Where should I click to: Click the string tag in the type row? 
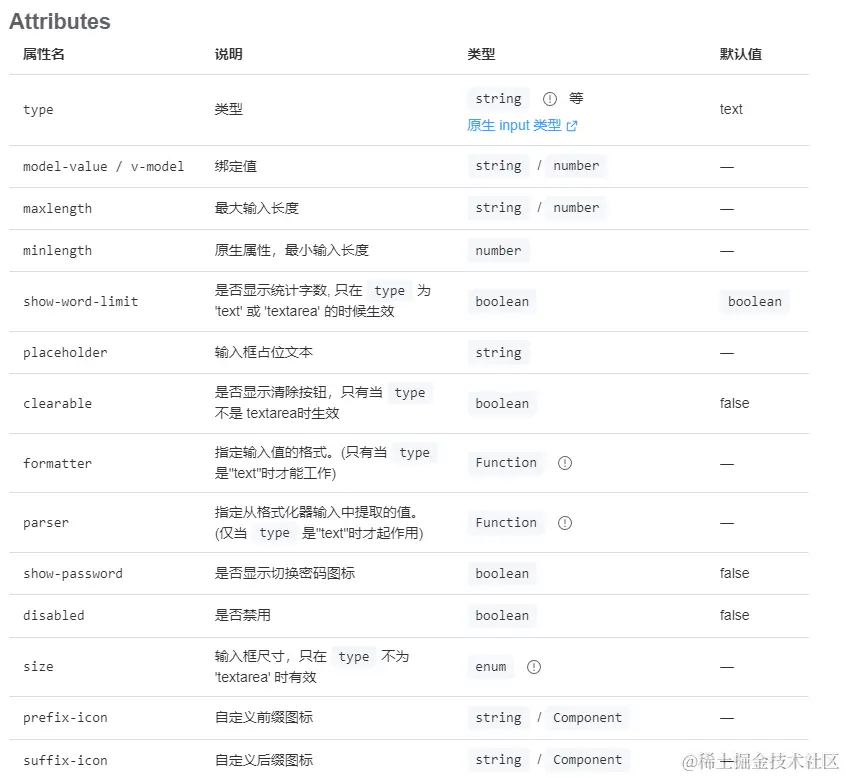(x=499, y=99)
